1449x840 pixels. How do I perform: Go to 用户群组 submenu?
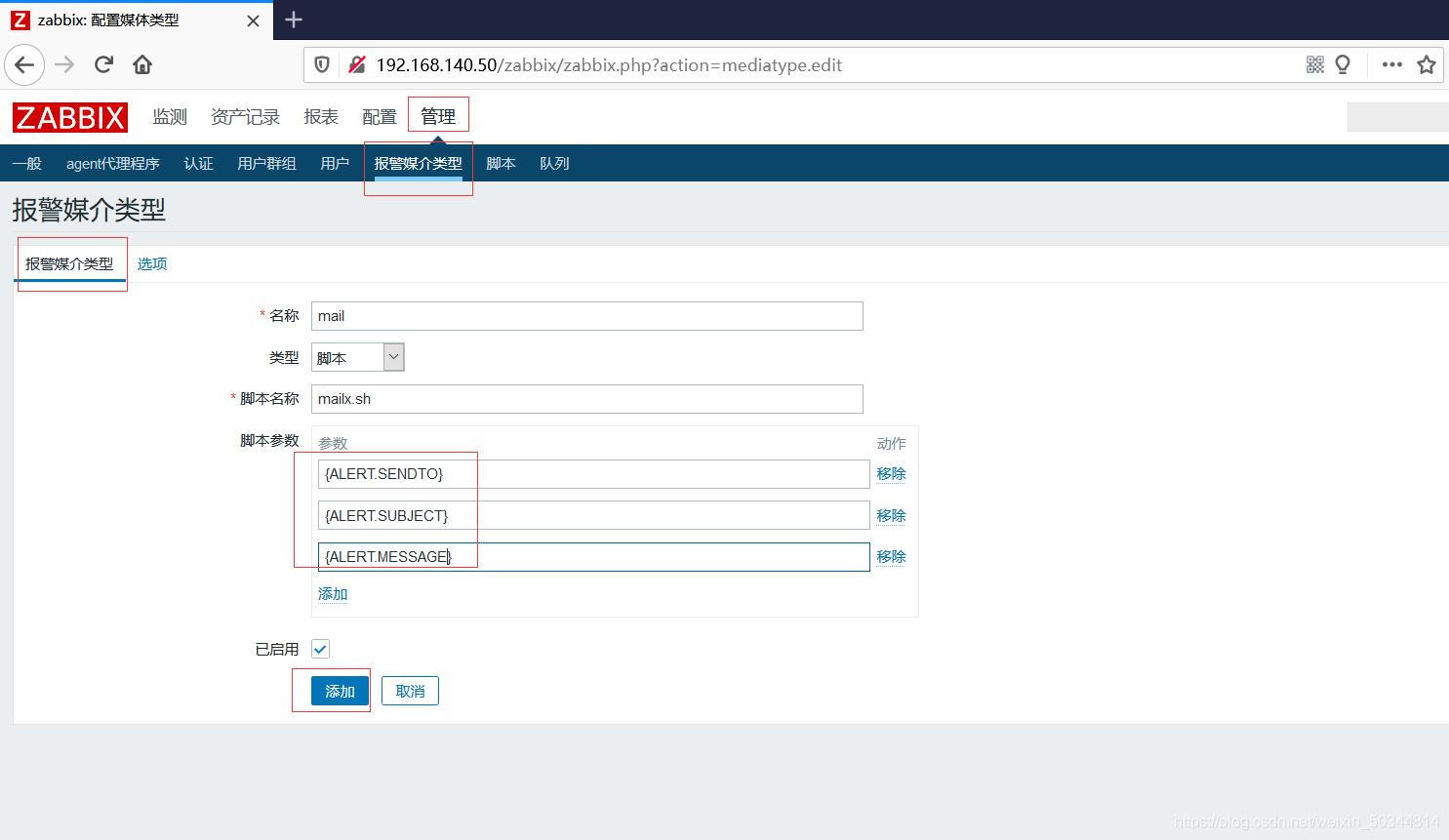point(266,163)
